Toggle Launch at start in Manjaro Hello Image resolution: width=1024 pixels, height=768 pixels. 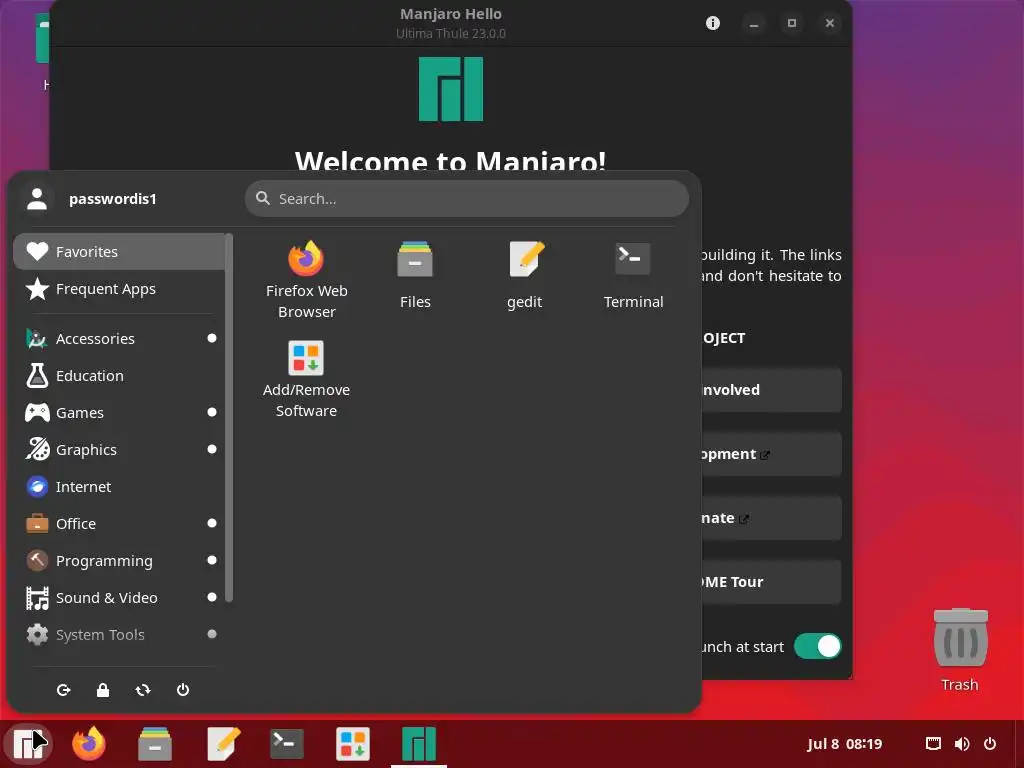tap(817, 646)
